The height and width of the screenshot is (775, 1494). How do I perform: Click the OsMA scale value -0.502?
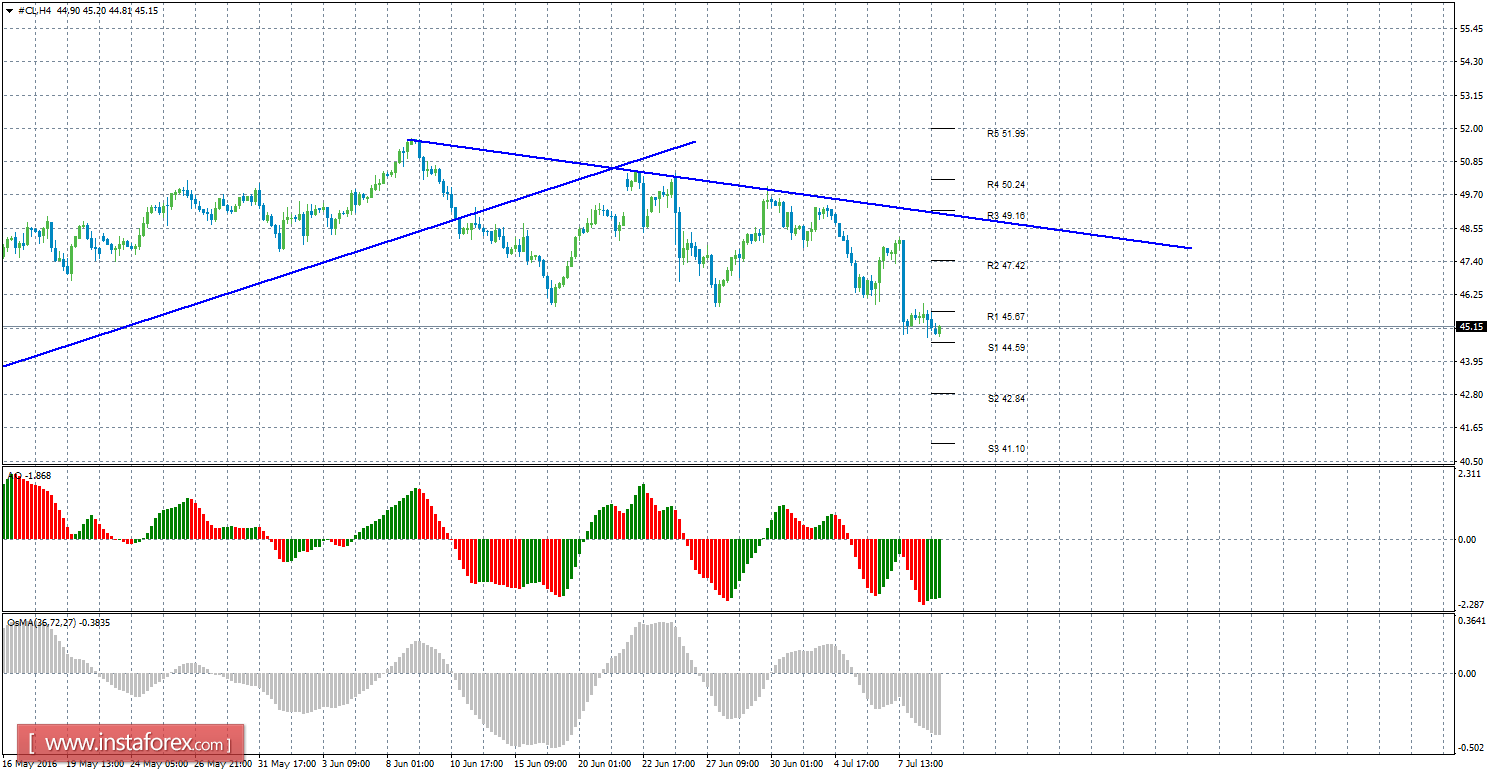point(1471,748)
